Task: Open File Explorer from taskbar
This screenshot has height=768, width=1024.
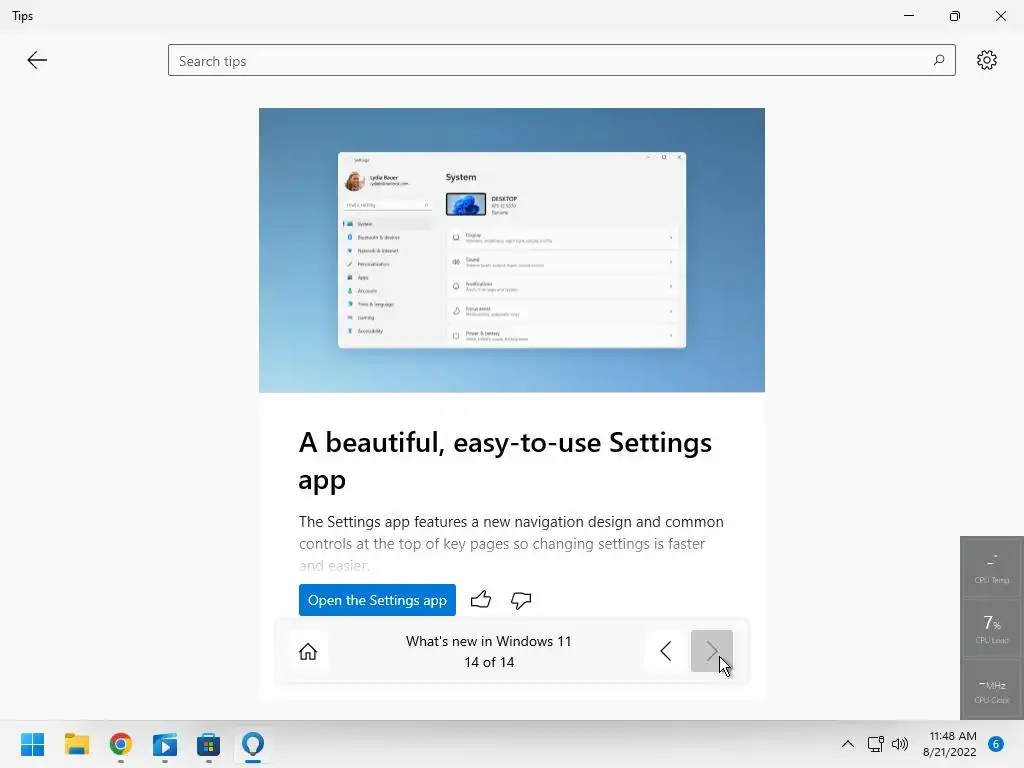Action: click(76, 744)
